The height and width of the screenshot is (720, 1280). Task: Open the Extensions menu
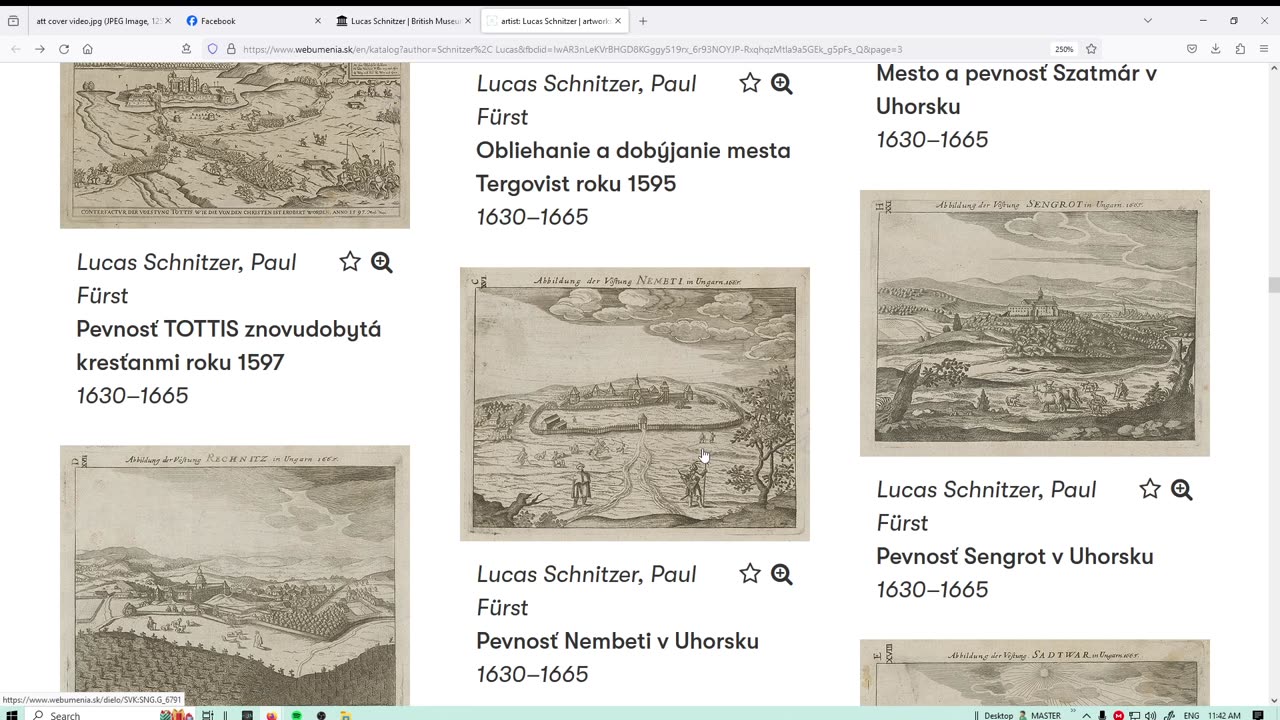pyautogui.click(x=1240, y=49)
